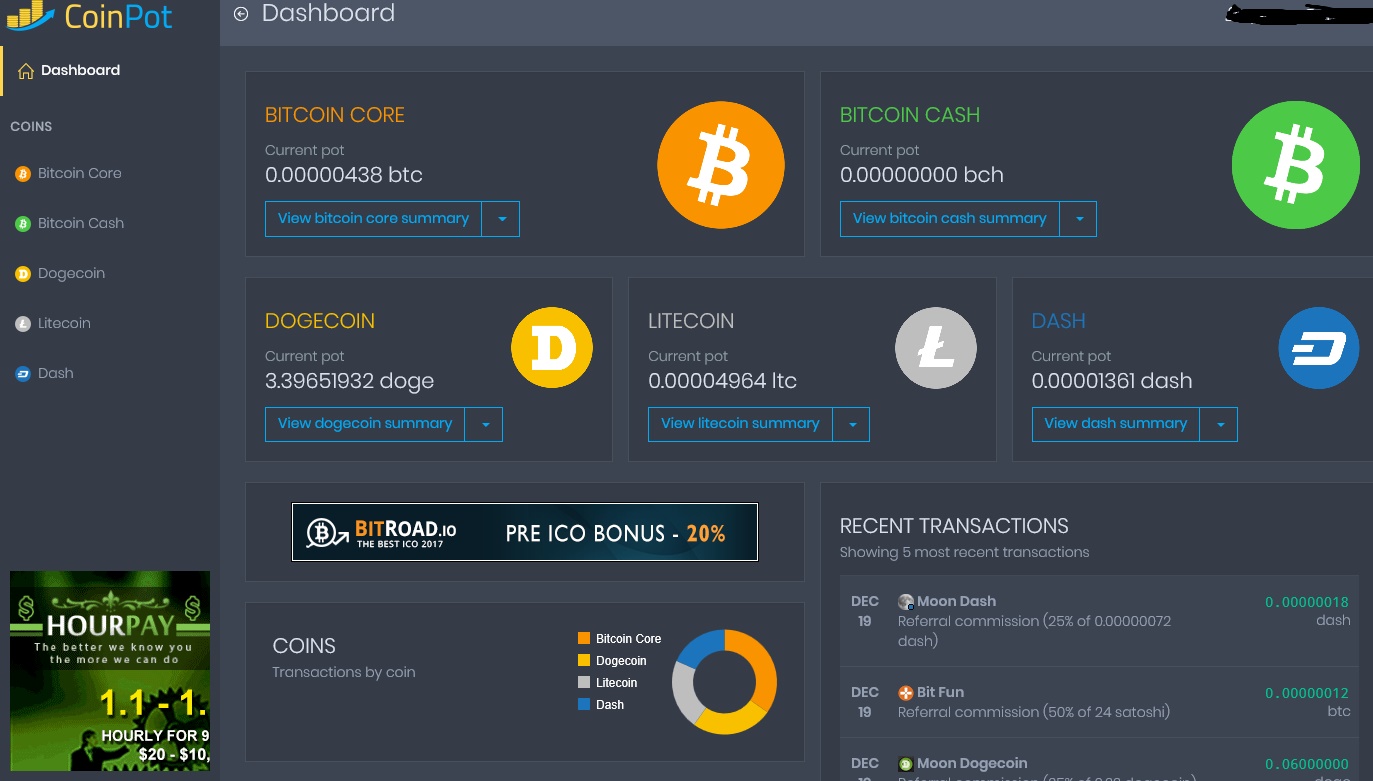Open Bitcoin Cash in the sidebar
Viewport: 1373px width, 781px height.
81,223
